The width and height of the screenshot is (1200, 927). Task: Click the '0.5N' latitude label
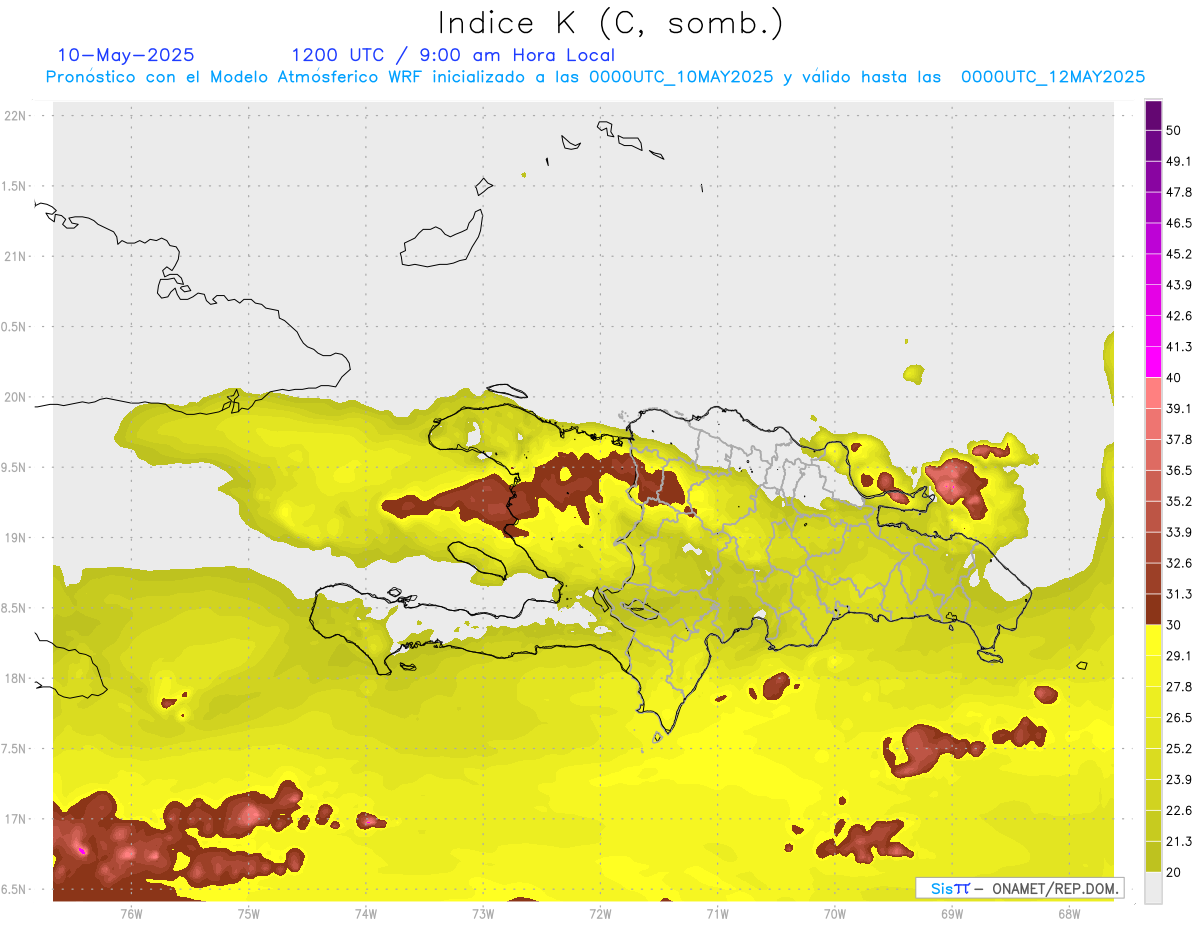[x=12, y=327]
